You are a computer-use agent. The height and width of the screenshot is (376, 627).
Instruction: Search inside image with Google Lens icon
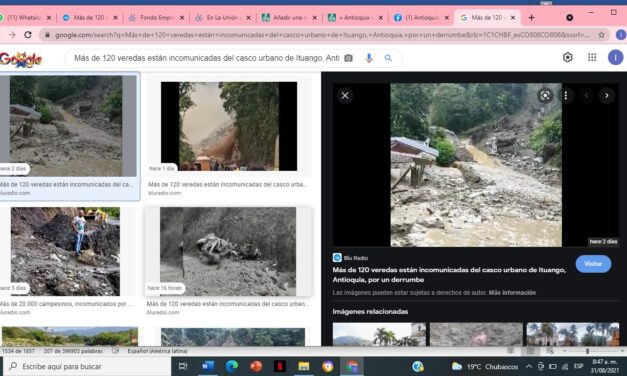545,96
